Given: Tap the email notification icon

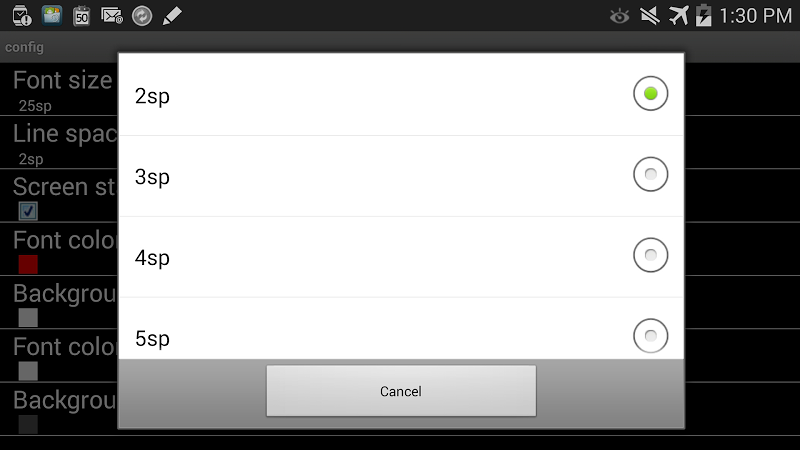Looking at the screenshot, I should pyautogui.click(x=112, y=16).
